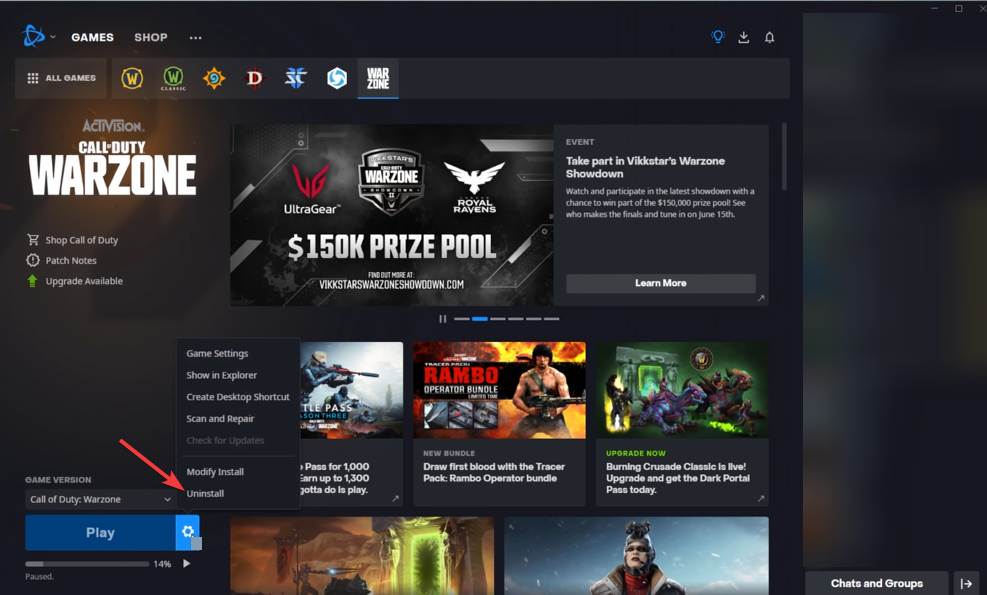
Task: Open the Game Version dropdown
Action: coord(101,499)
